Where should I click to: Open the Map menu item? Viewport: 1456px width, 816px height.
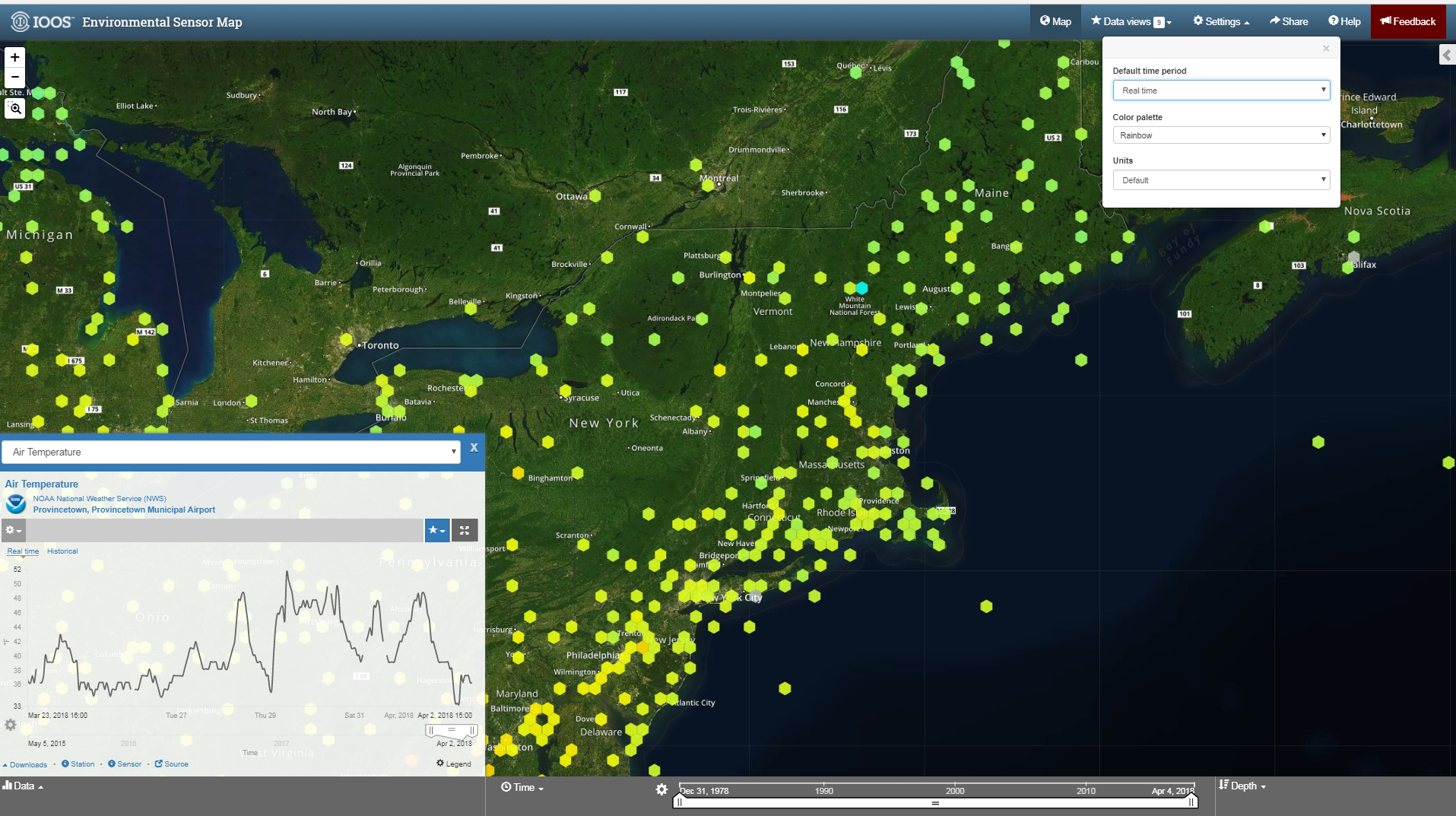[x=1055, y=21]
